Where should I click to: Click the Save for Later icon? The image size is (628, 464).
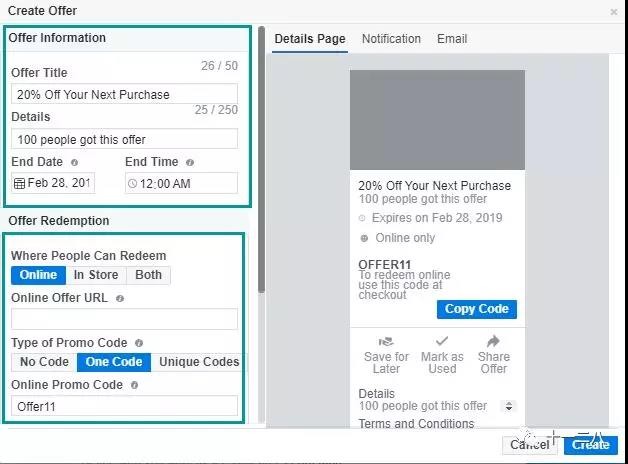tap(385, 341)
